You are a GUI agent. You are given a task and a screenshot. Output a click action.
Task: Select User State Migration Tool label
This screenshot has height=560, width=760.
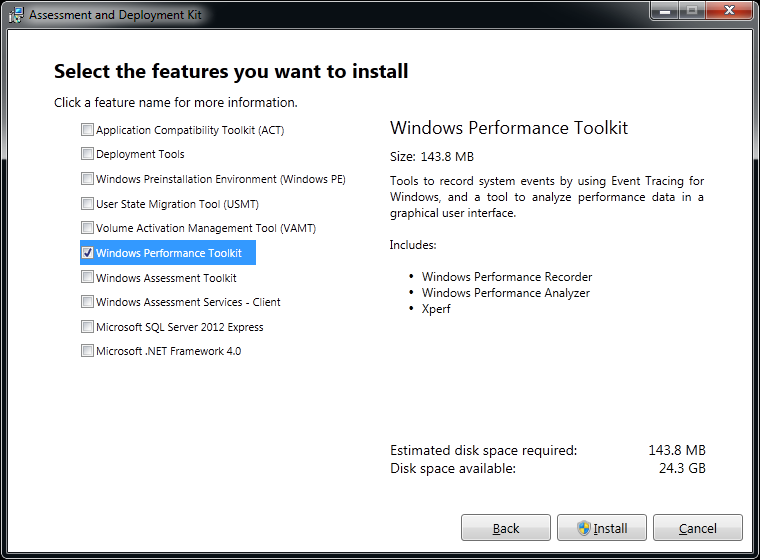177,204
